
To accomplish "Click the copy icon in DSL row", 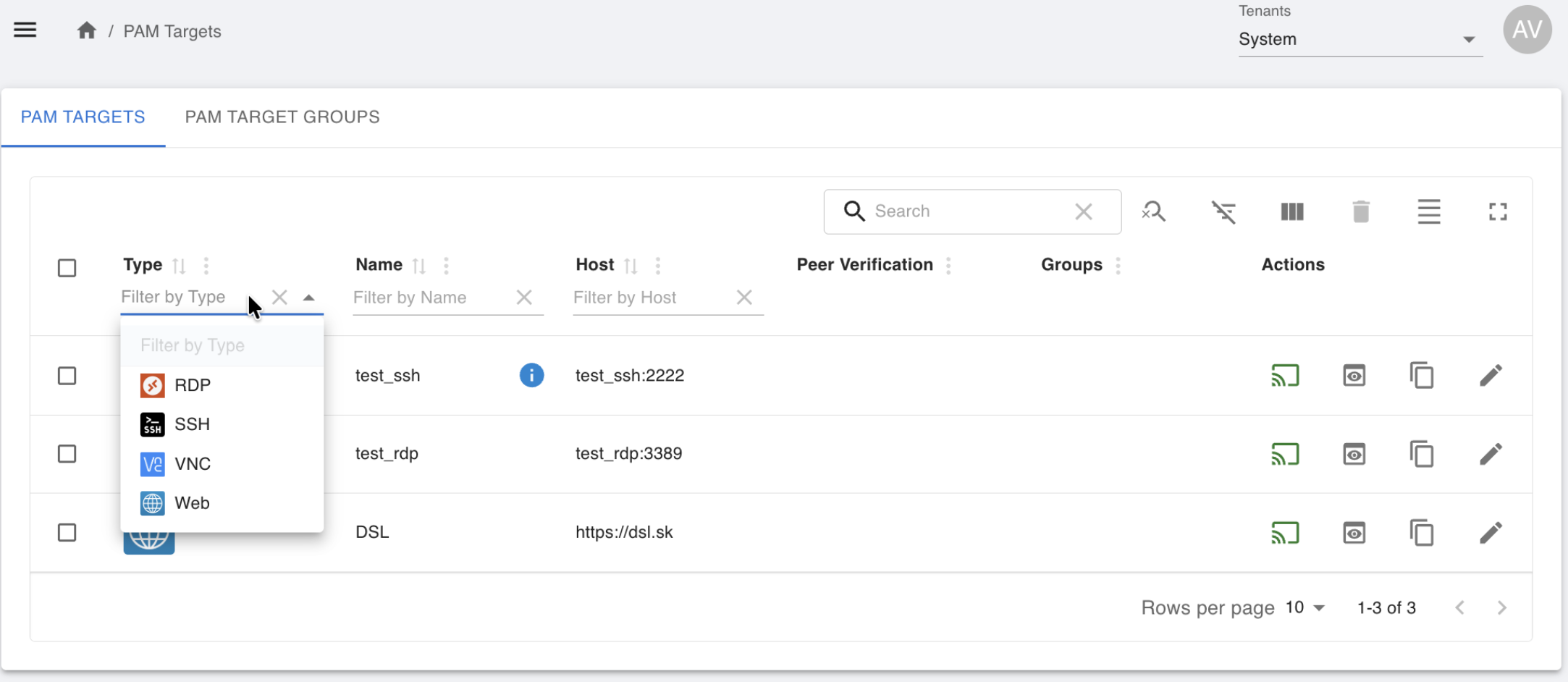I will tap(1422, 533).
